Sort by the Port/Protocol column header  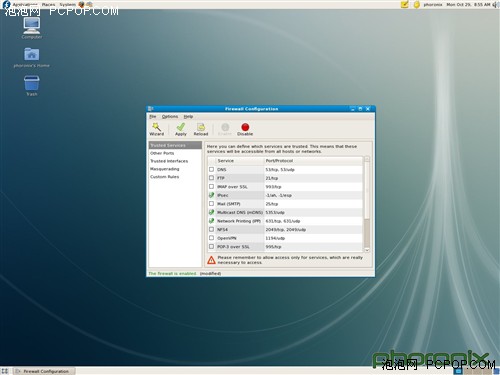click(x=313, y=161)
